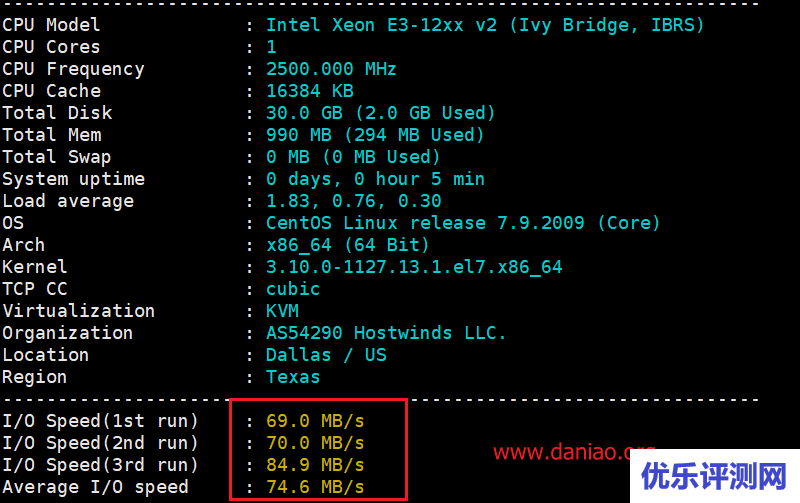The image size is (800, 503).
Task: Click the KVM virtualization value
Action: pyautogui.click(x=282, y=311)
